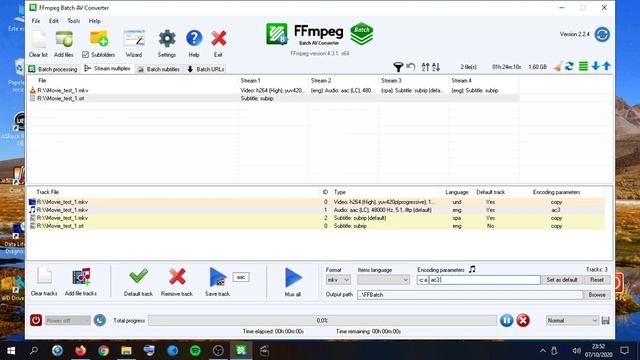Open File Explorer from the taskbar

127,350
